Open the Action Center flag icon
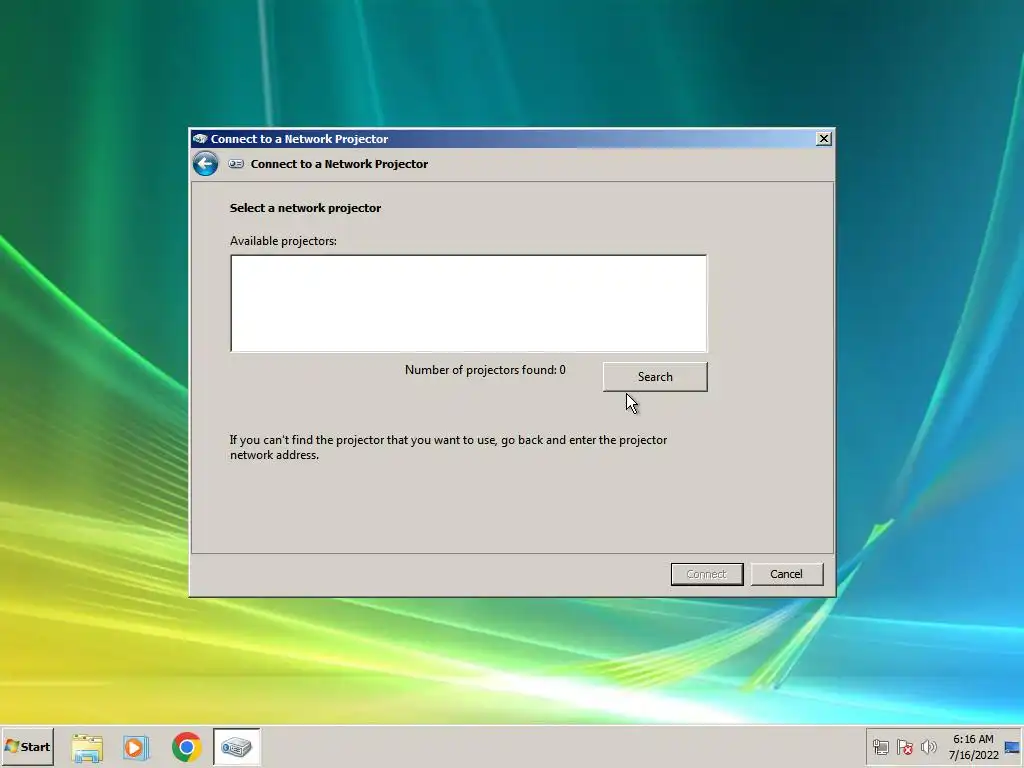The height and width of the screenshot is (768, 1024). click(x=904, y=747)
